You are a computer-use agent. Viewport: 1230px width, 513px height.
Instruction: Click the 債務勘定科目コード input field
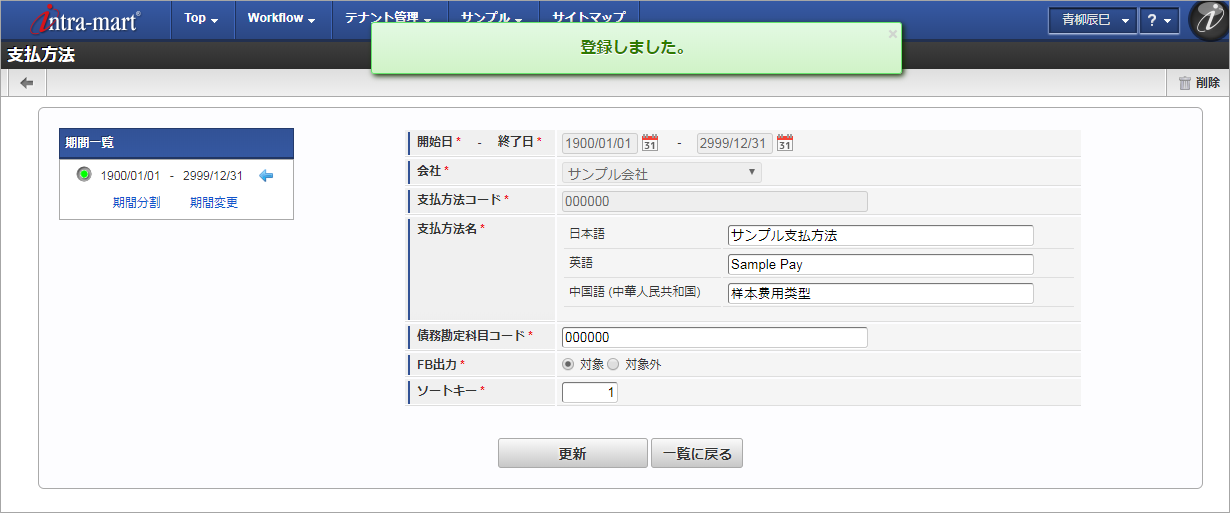[x=715, y=337]
